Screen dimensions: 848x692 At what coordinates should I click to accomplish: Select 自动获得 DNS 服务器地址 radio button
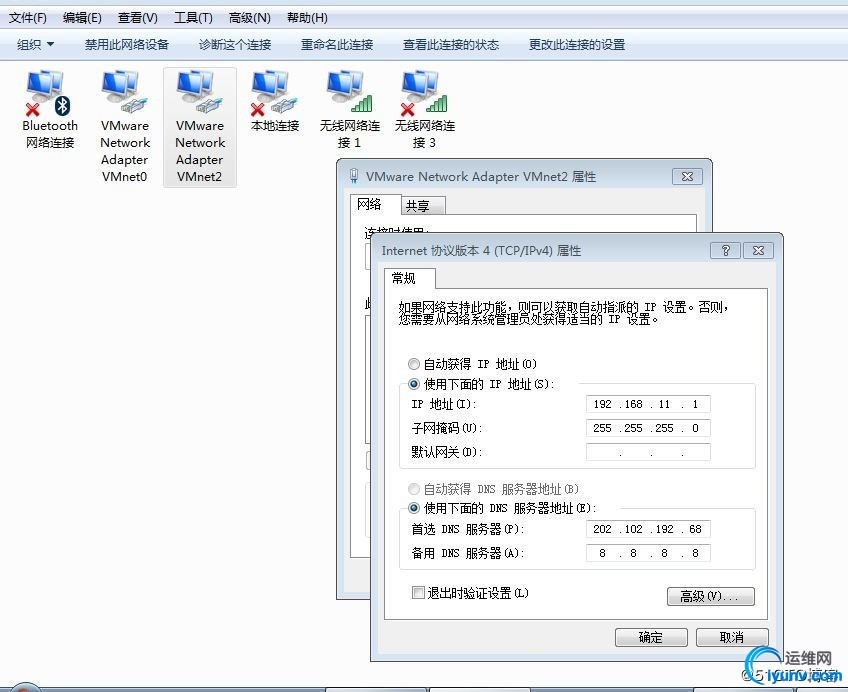[414, 489]
